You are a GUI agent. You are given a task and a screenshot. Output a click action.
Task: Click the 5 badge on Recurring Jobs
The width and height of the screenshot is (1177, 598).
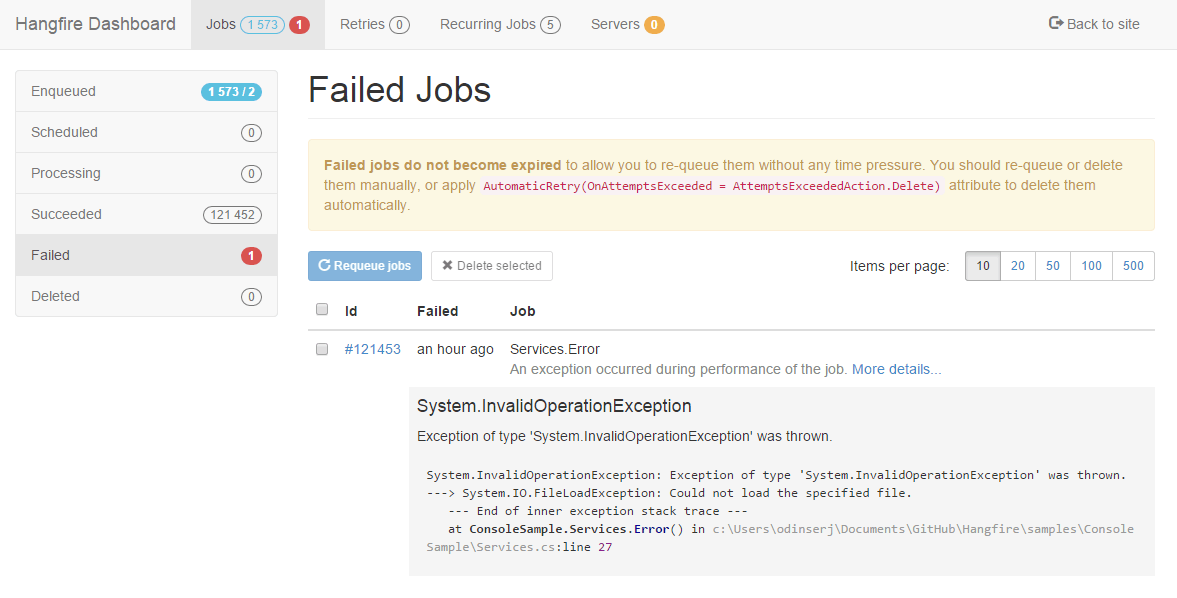point(550,25)
